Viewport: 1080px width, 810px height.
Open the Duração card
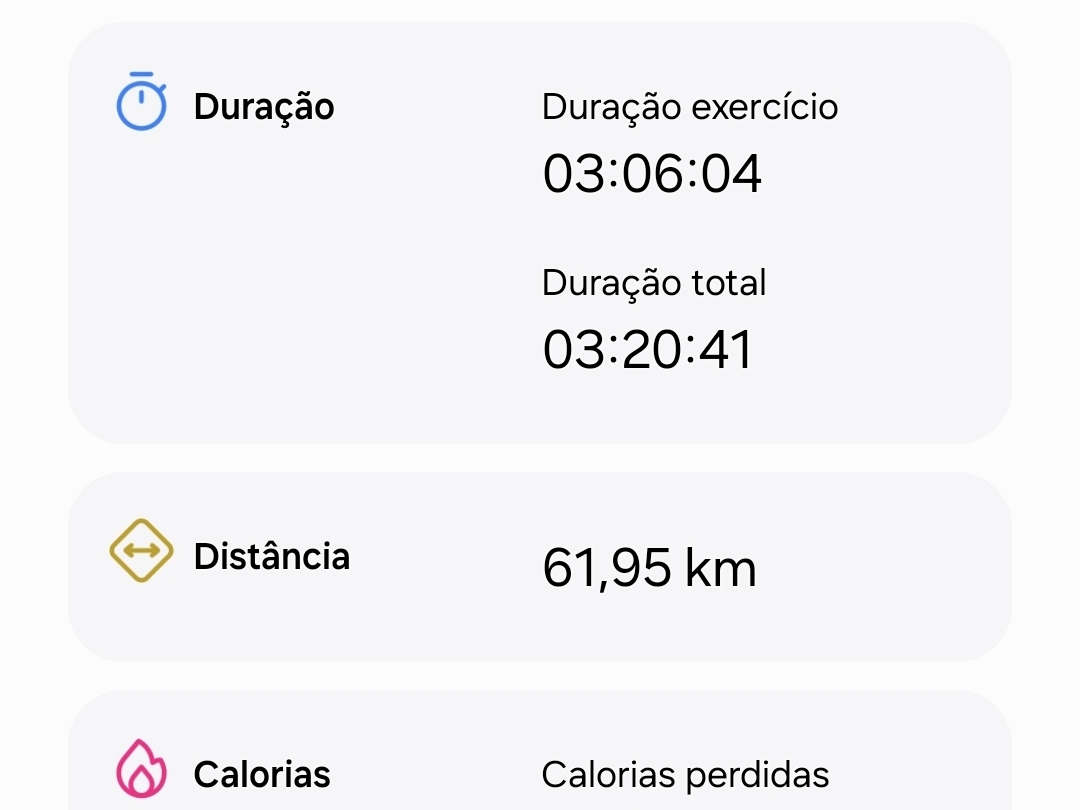click(540, 233)
